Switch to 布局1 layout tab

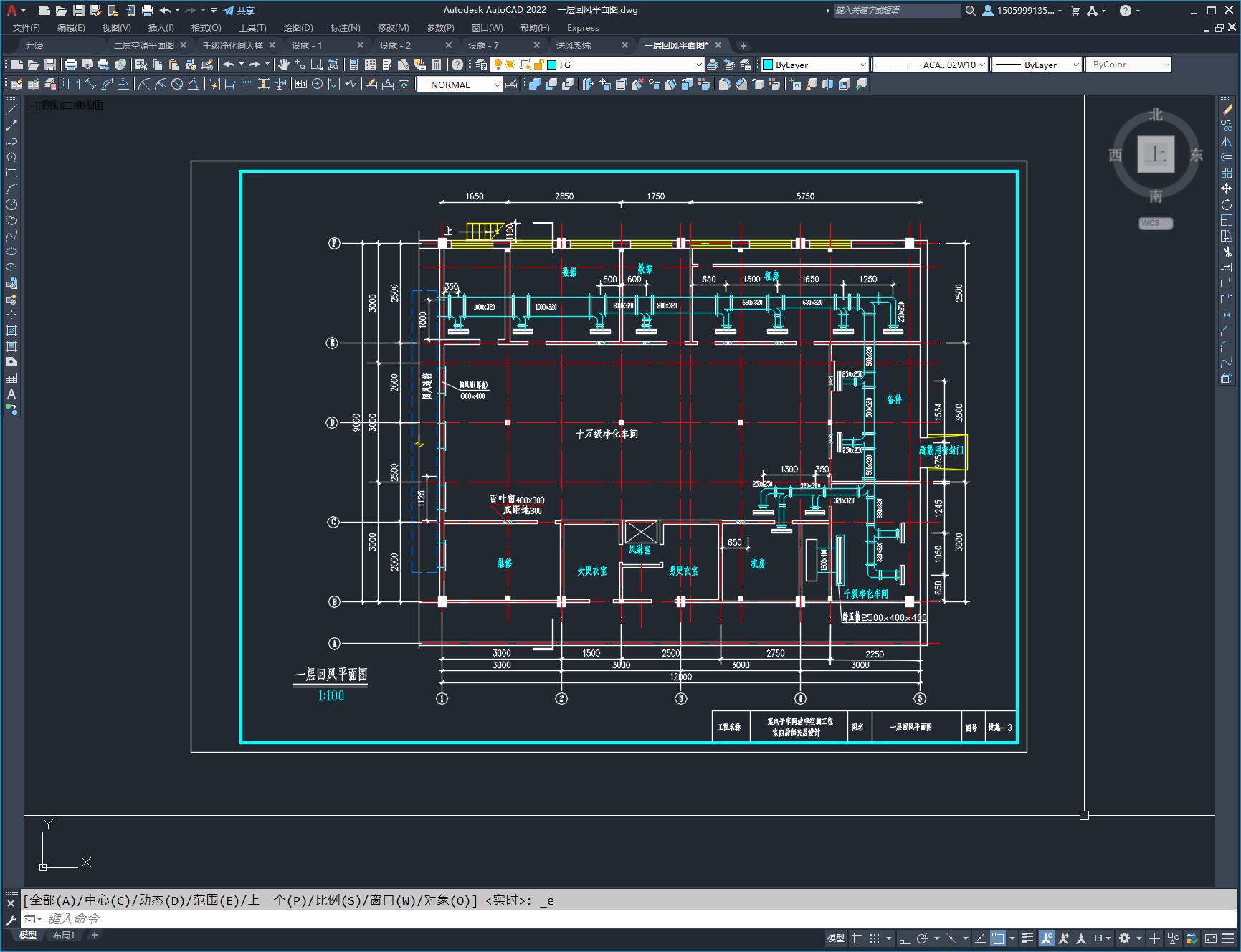coord(64,935)
